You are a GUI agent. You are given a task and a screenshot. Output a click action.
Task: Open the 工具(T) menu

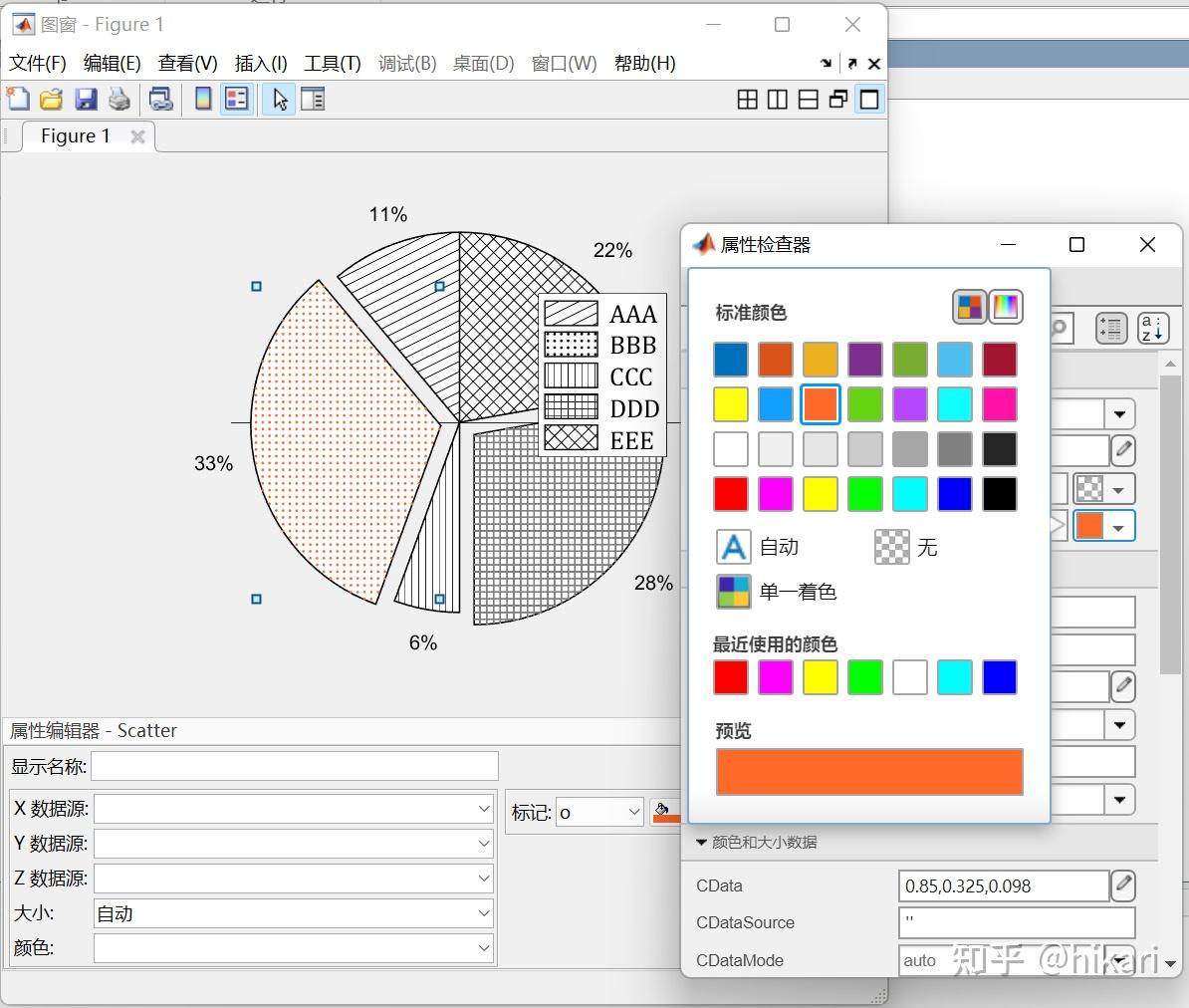(x=332, y=63)
